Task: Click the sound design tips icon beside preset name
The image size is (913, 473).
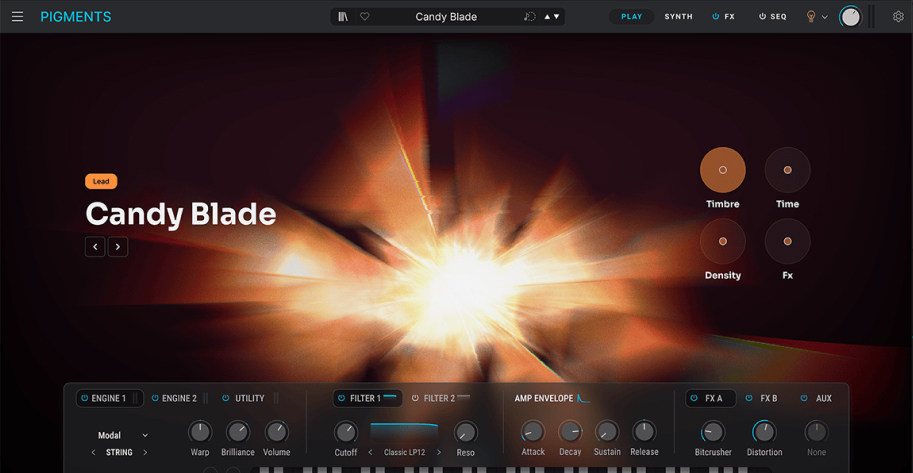Action: [x=529, y=17]
